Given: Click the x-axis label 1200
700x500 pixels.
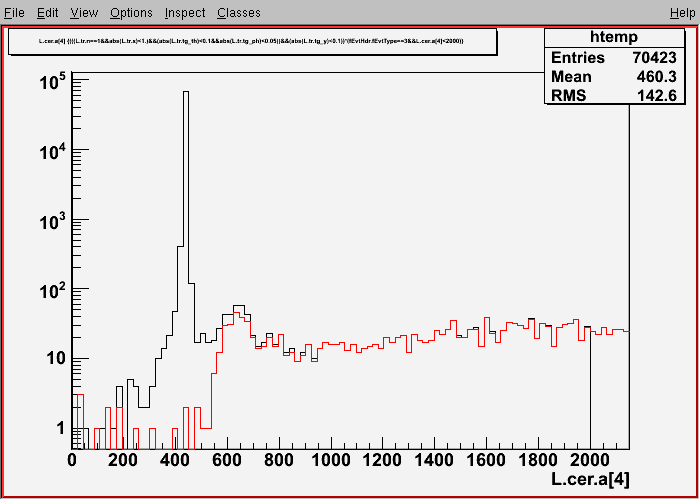Looking at the screenshot, I should [383, 460].
